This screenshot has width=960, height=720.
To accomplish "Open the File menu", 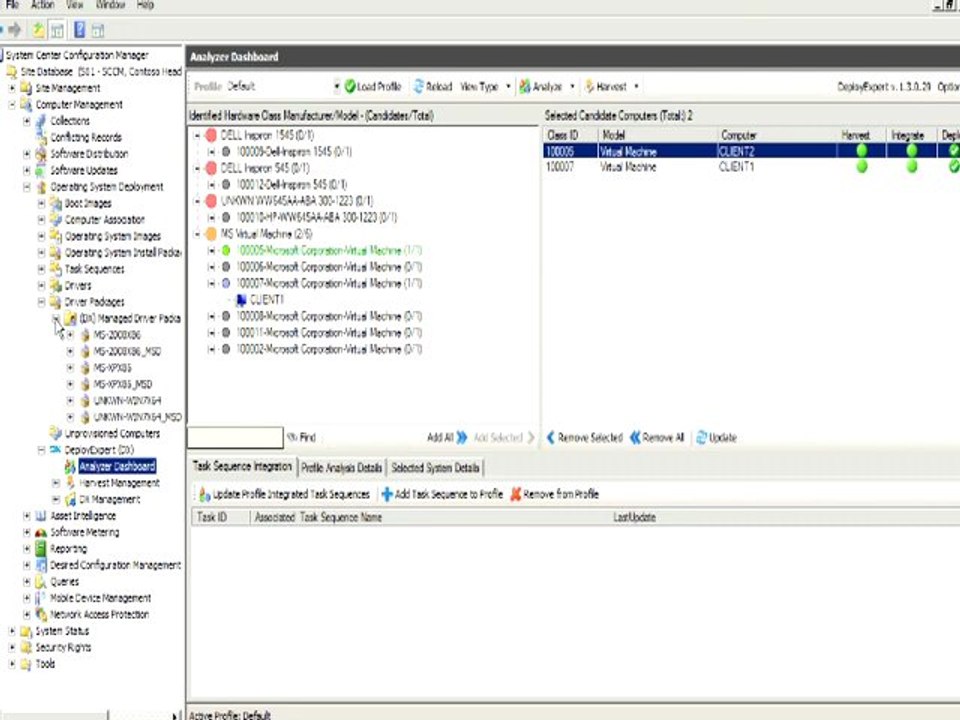I will coord(12,5).
